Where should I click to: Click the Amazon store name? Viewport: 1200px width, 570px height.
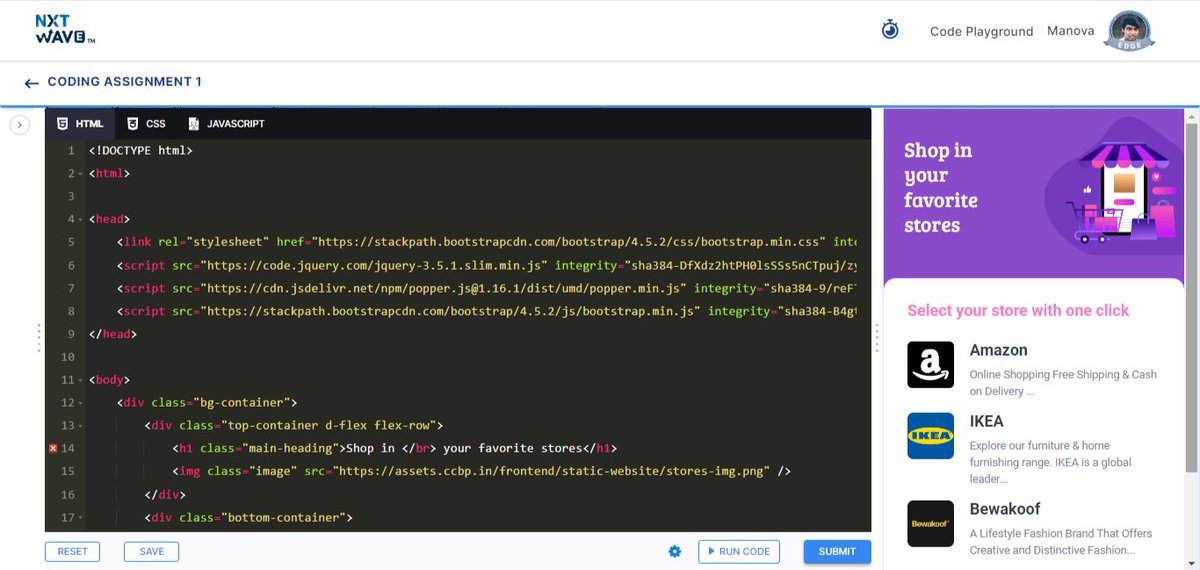(x=998, y=350)
